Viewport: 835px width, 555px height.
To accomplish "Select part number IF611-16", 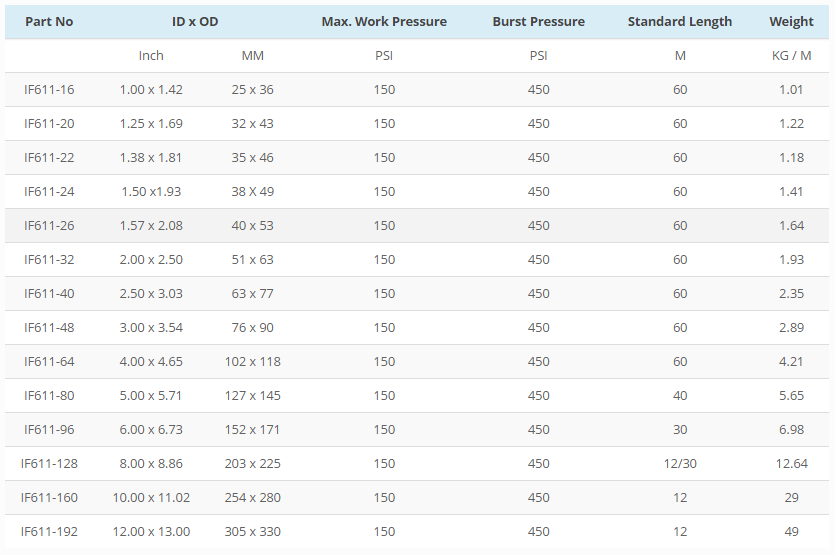I will click(x=49, y=89).
